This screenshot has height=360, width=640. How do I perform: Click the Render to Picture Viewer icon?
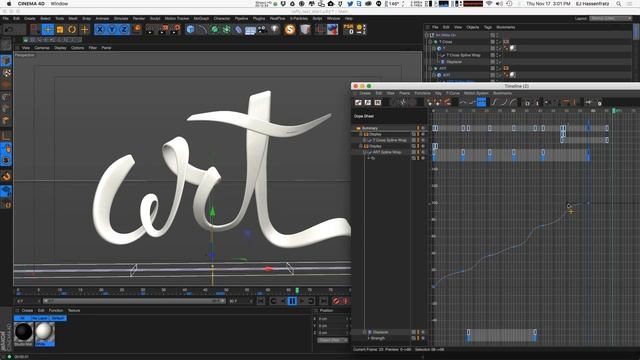pyautogui.click(x=163, y=29)
